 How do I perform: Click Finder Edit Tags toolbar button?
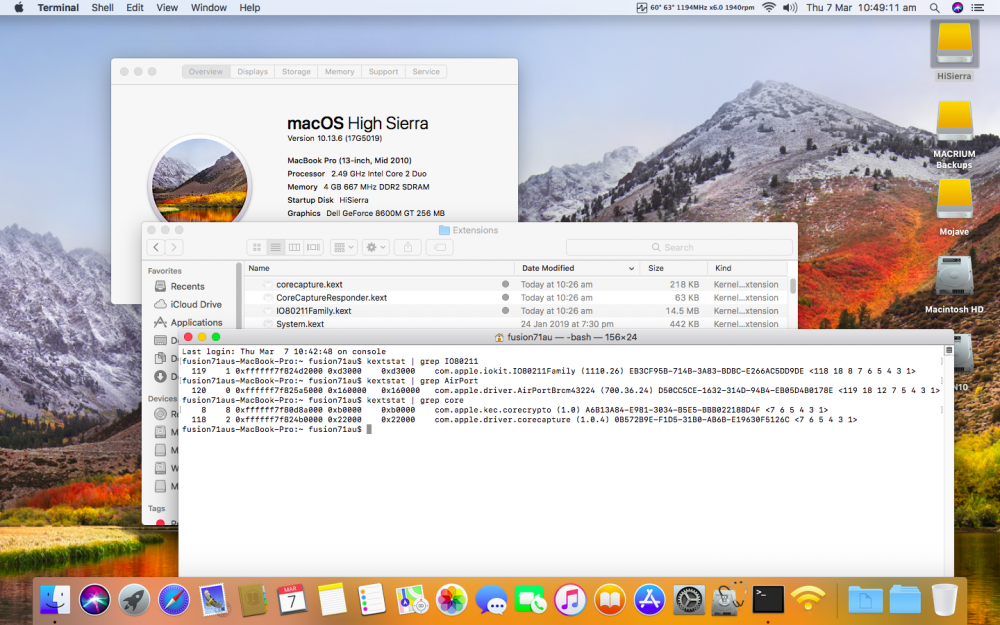(x=440, y=247)
